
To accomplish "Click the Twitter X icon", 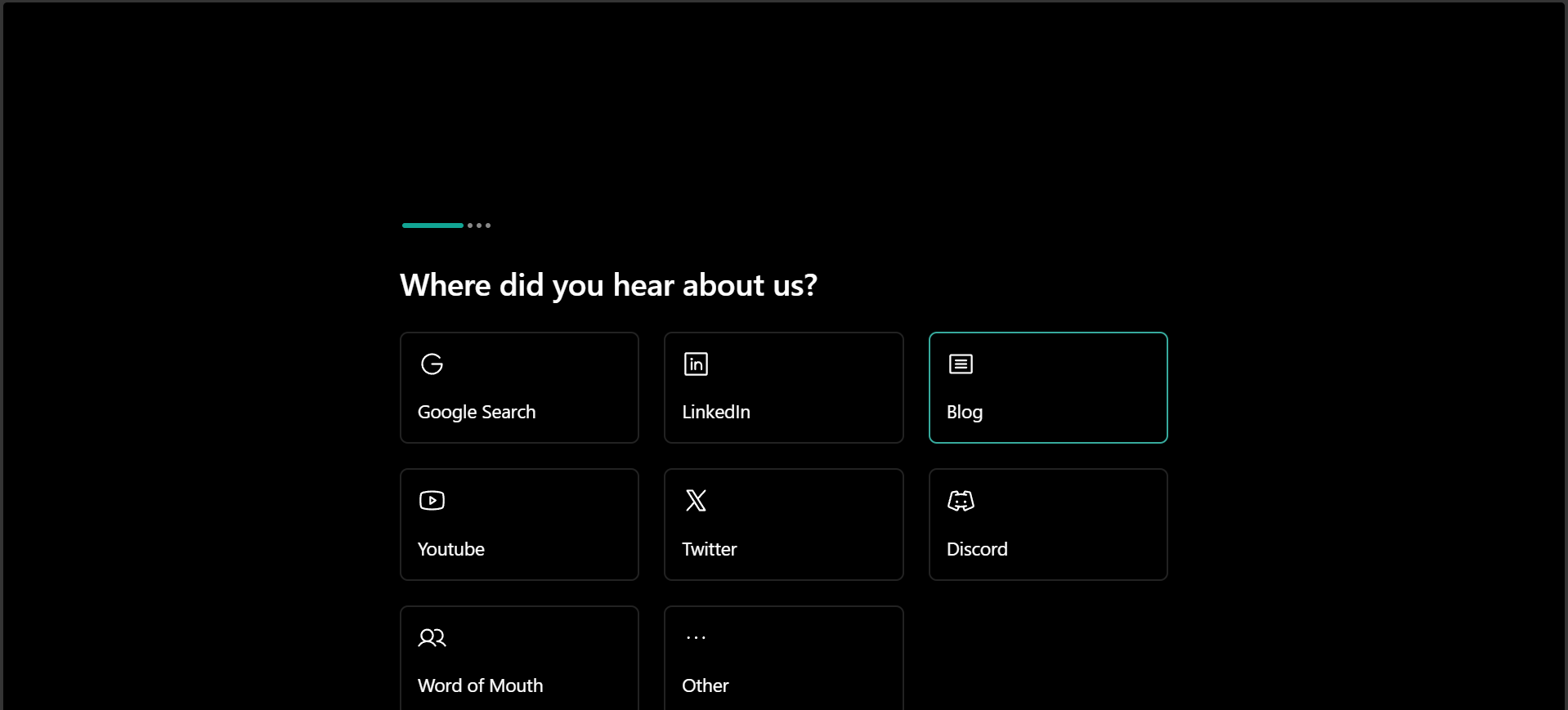I will (696, 500).
